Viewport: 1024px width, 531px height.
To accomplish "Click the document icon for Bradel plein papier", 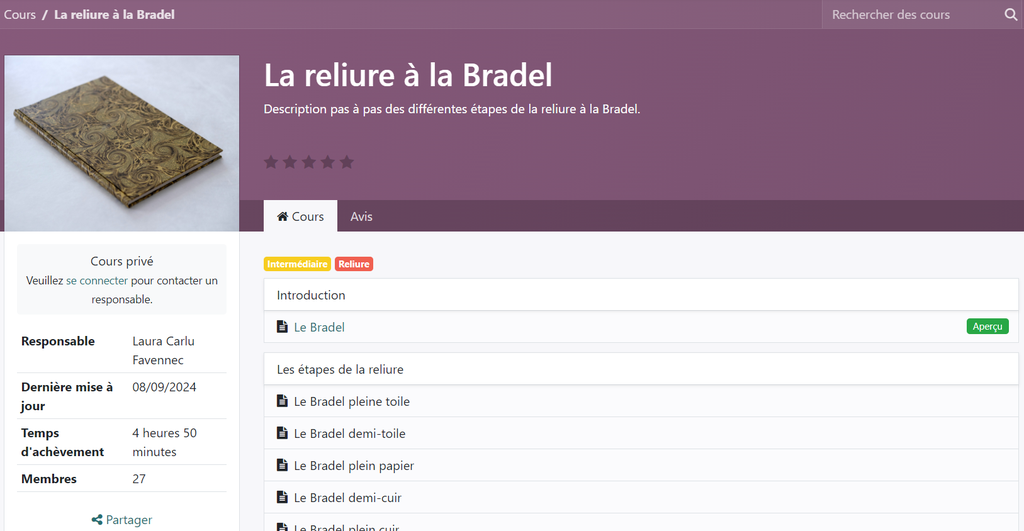I will [x=282, y=465].
